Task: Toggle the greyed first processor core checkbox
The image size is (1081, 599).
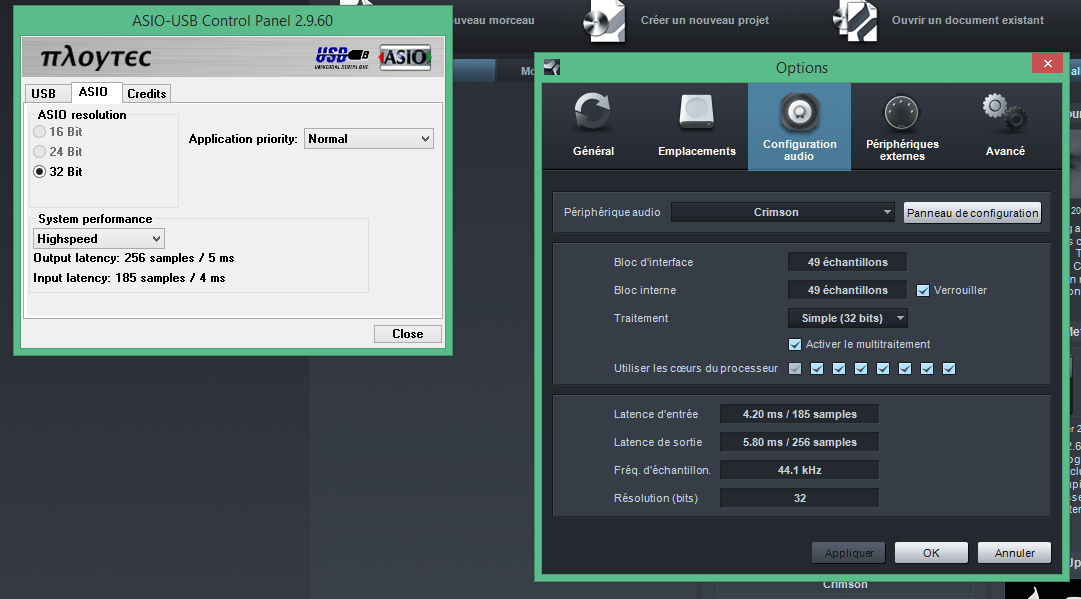Action: point(795,369)
